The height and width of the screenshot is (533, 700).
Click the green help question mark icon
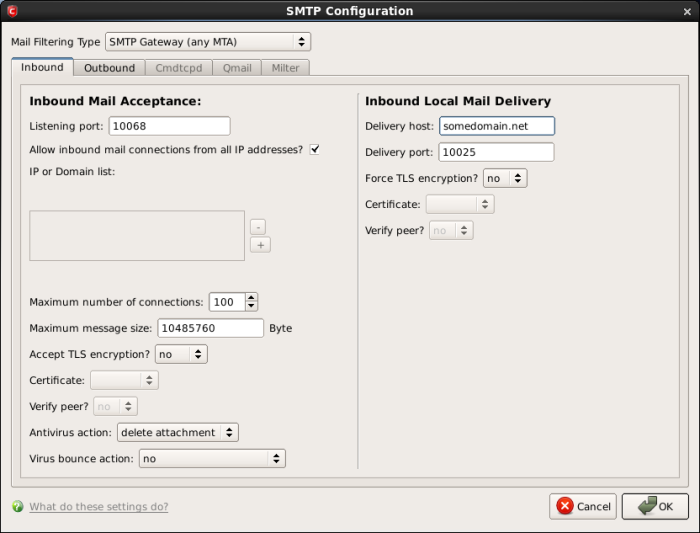pos(17,507)
